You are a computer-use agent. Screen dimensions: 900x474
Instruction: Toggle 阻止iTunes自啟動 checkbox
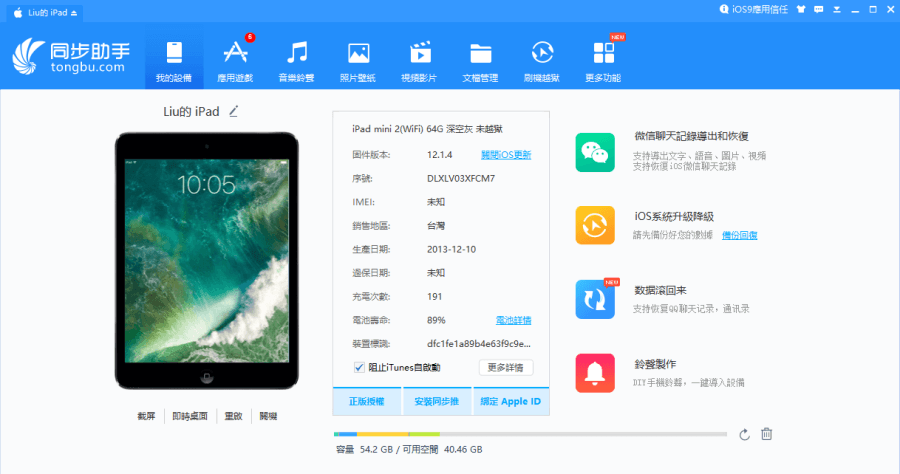(359, 367)
